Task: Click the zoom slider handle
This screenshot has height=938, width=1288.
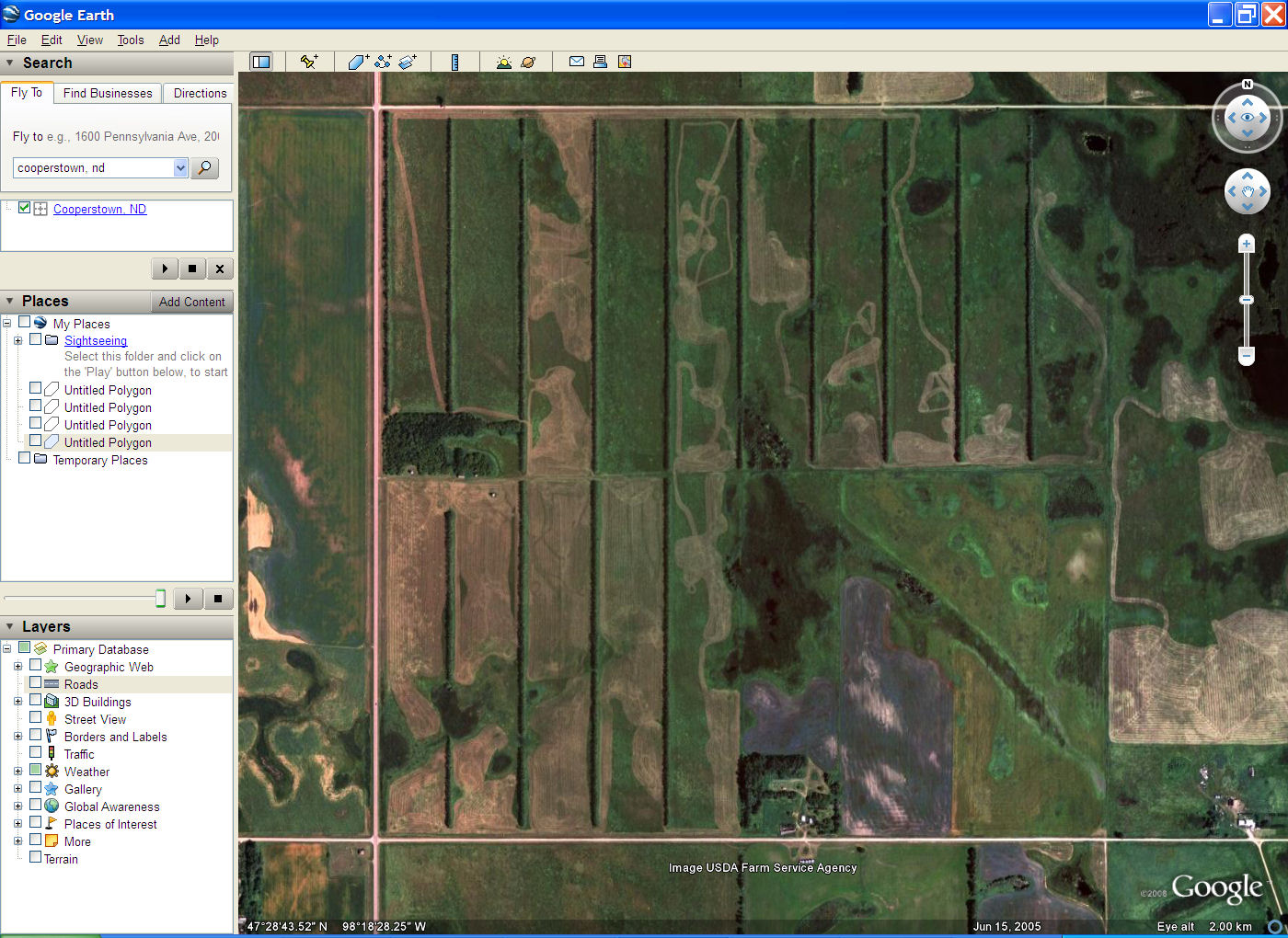Action: coord(1247,300)
